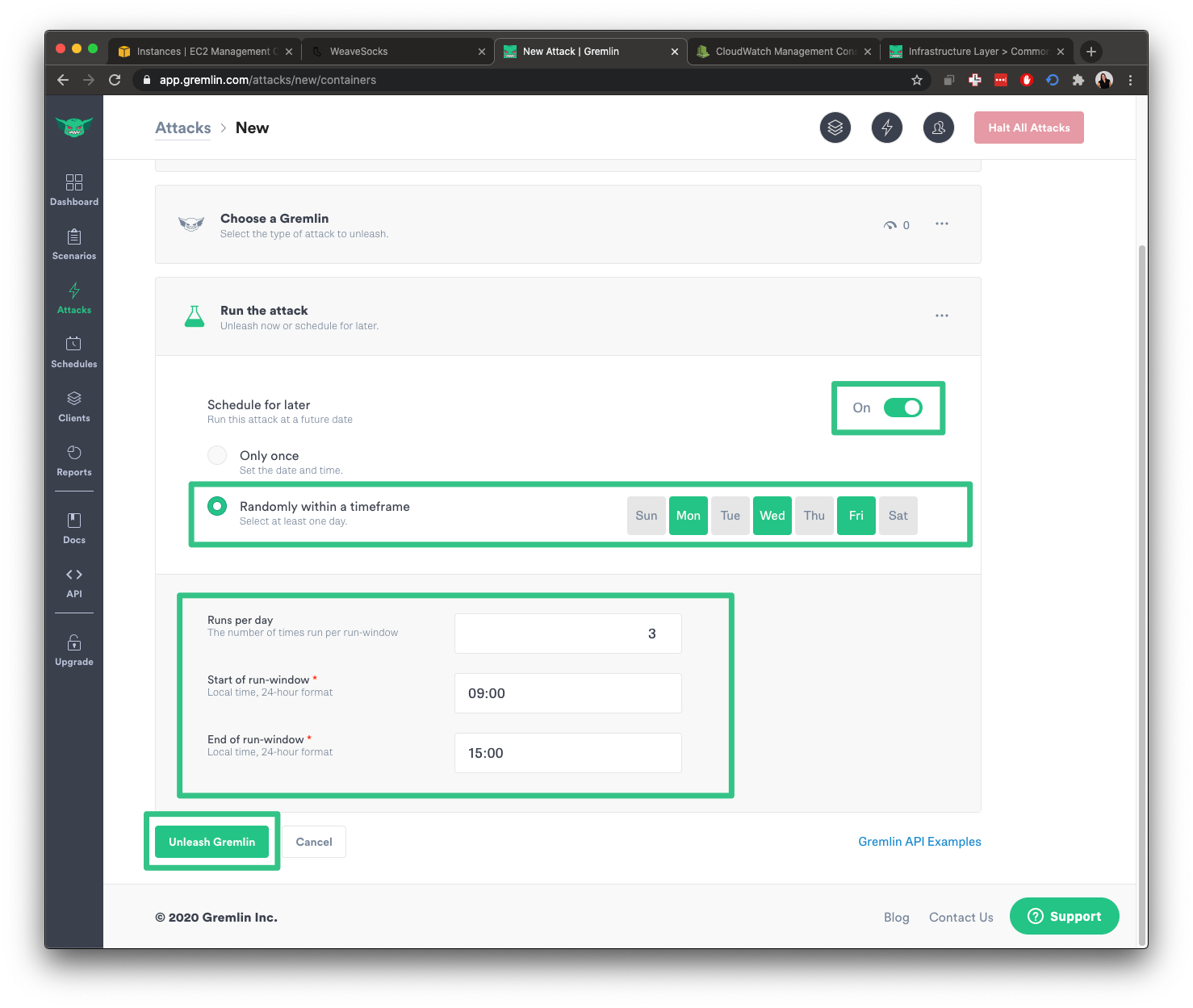Select the Only once radio option

(217, 455)
